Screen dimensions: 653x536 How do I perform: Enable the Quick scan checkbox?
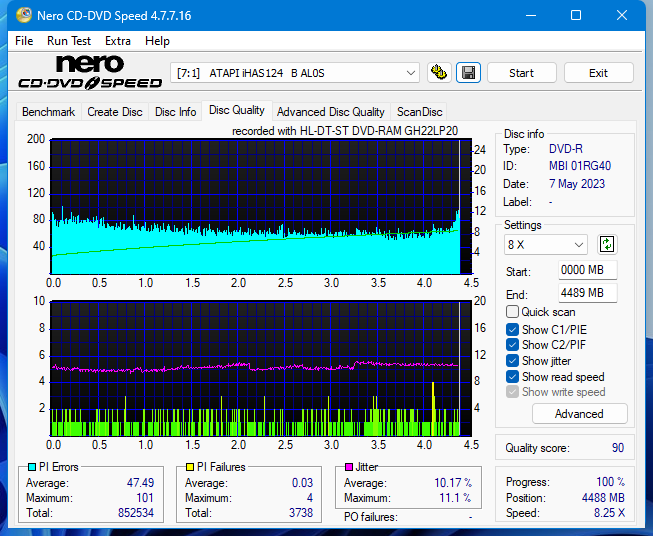(513, 312)
